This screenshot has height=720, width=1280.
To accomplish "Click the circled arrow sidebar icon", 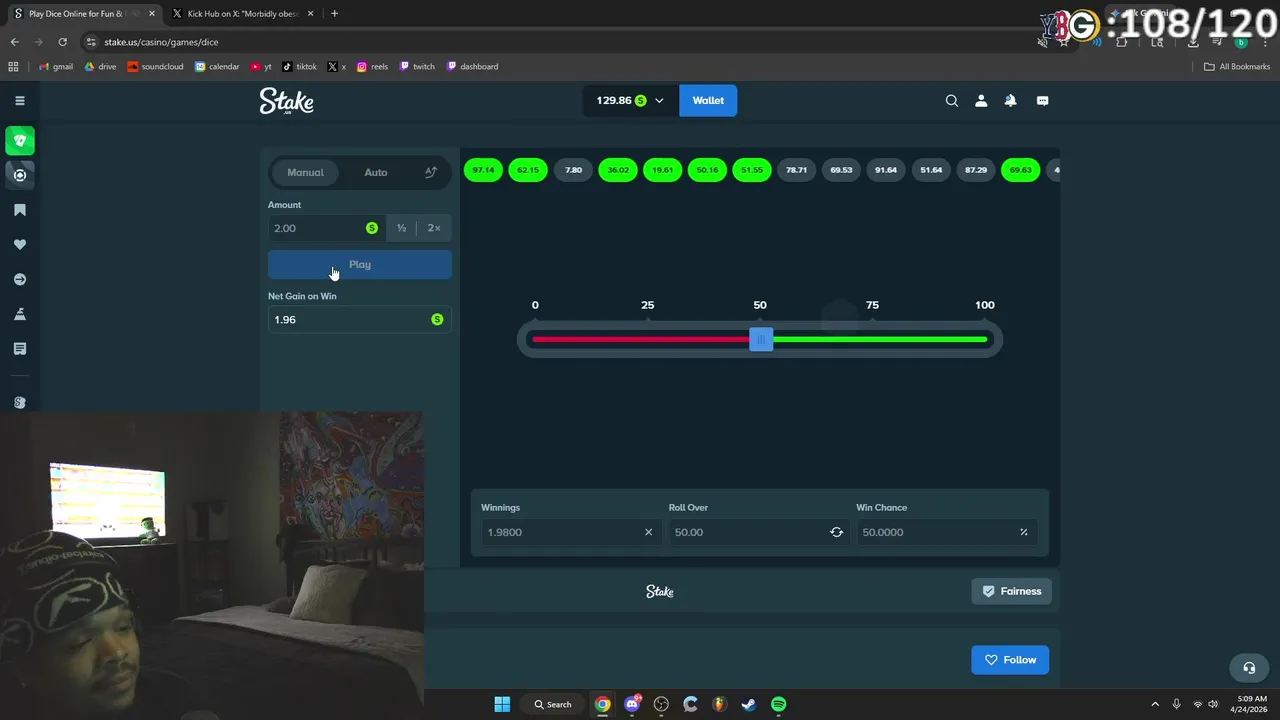I will click(x=20, y=280).
